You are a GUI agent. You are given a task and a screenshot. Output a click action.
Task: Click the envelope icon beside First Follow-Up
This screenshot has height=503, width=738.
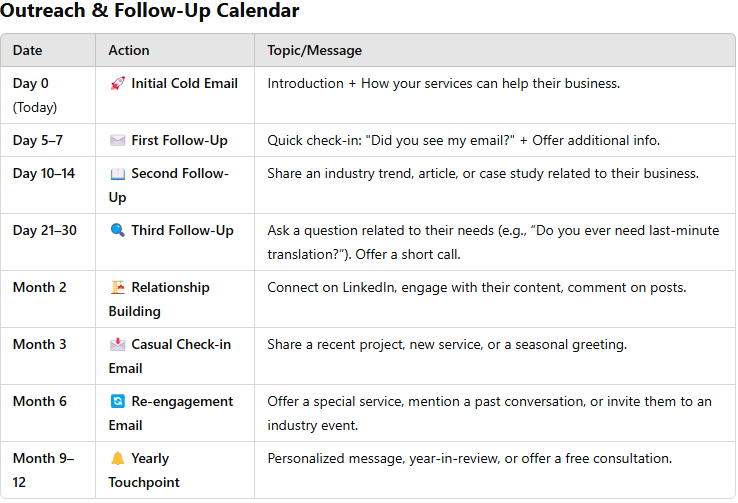click(x=117, y=140)
